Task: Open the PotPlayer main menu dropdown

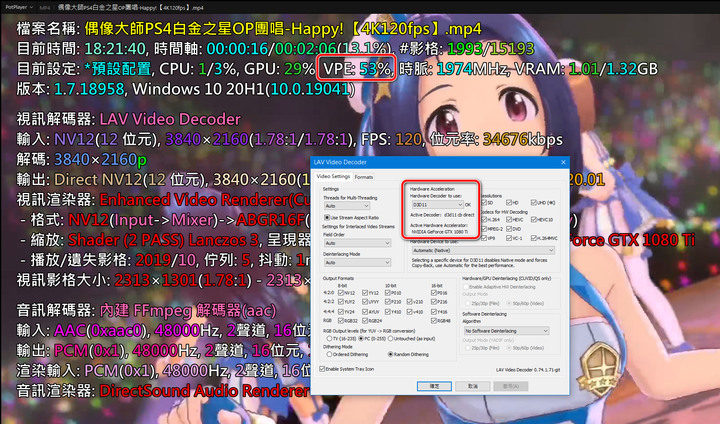Action: point(19,7)
